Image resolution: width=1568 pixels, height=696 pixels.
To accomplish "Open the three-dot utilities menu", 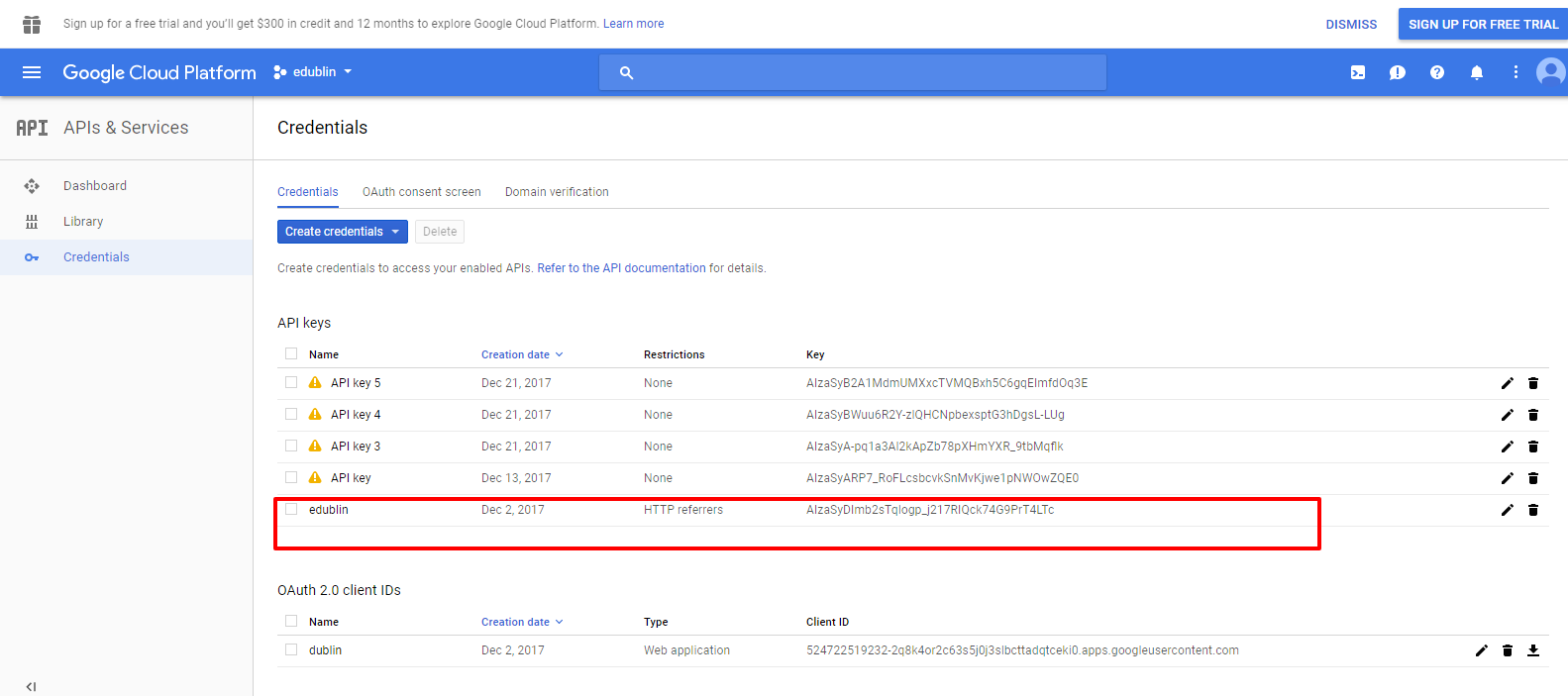I will click(x=1516, y=72).
